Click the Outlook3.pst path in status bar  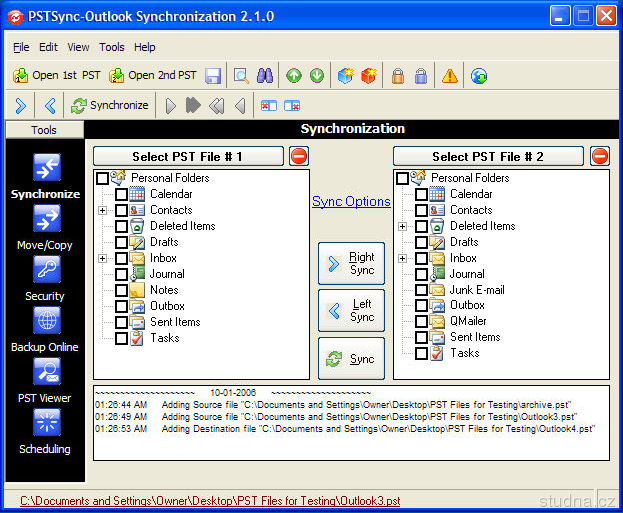click(210, 500)
